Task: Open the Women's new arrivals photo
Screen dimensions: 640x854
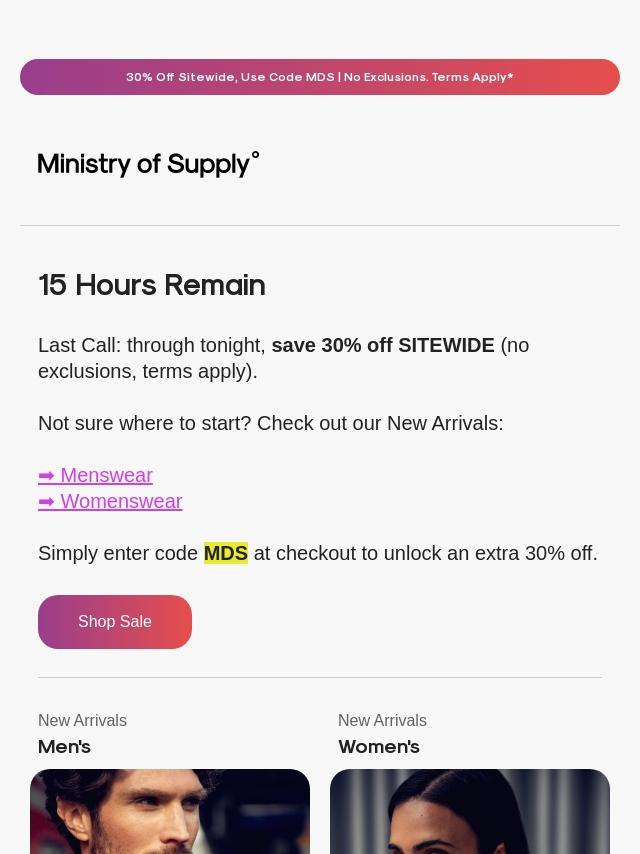Action: [470, 812]
